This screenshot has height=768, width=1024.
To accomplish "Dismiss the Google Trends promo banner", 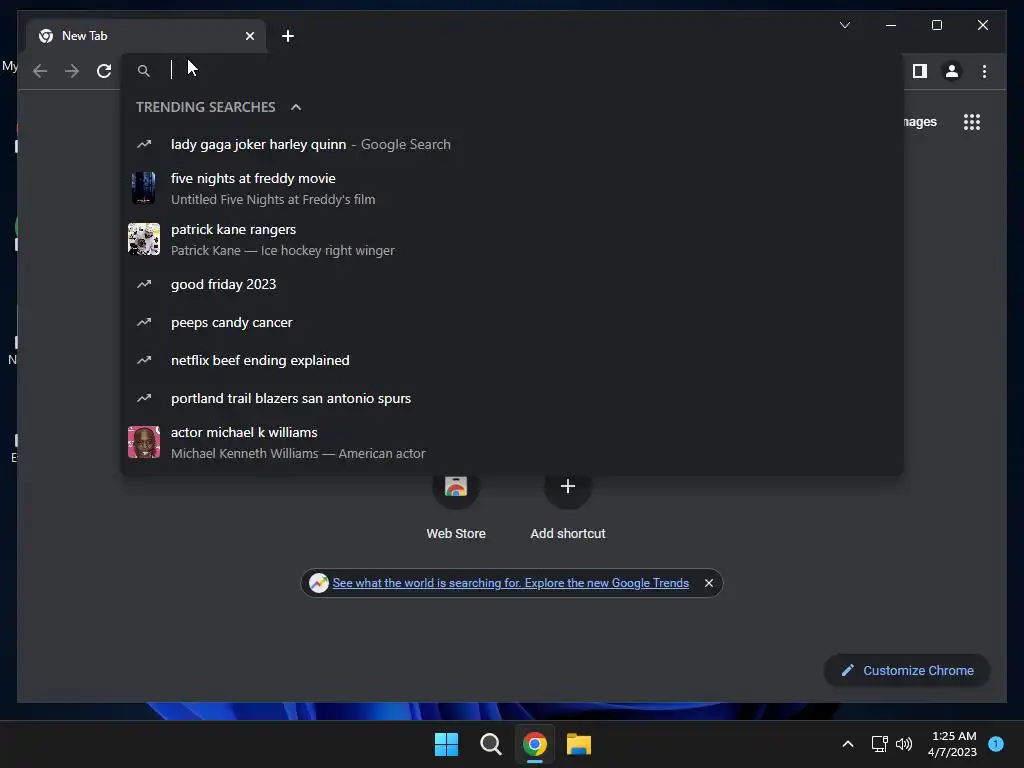I will point(709,583).
